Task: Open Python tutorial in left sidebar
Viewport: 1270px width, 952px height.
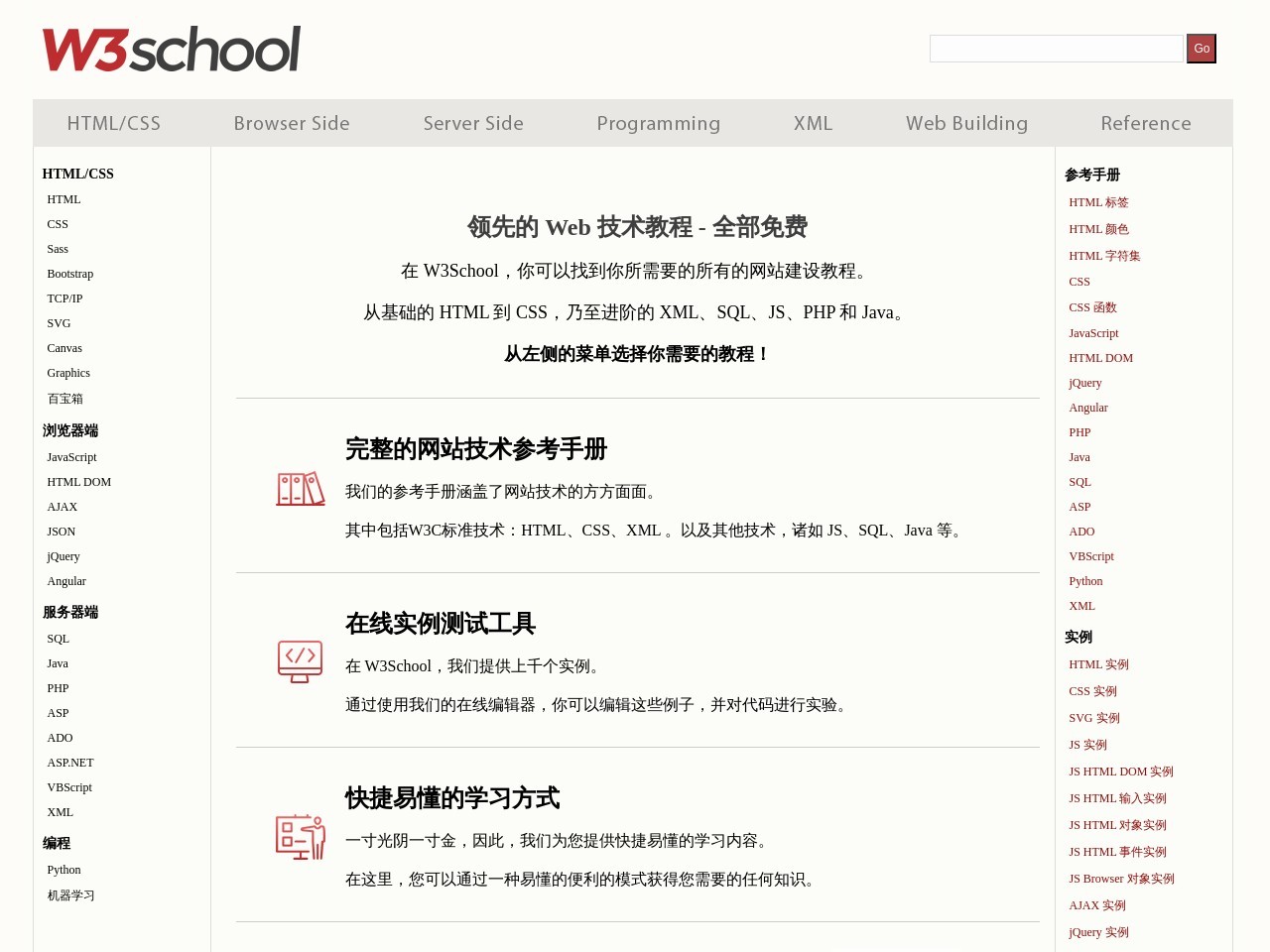Action: (63, 870)
